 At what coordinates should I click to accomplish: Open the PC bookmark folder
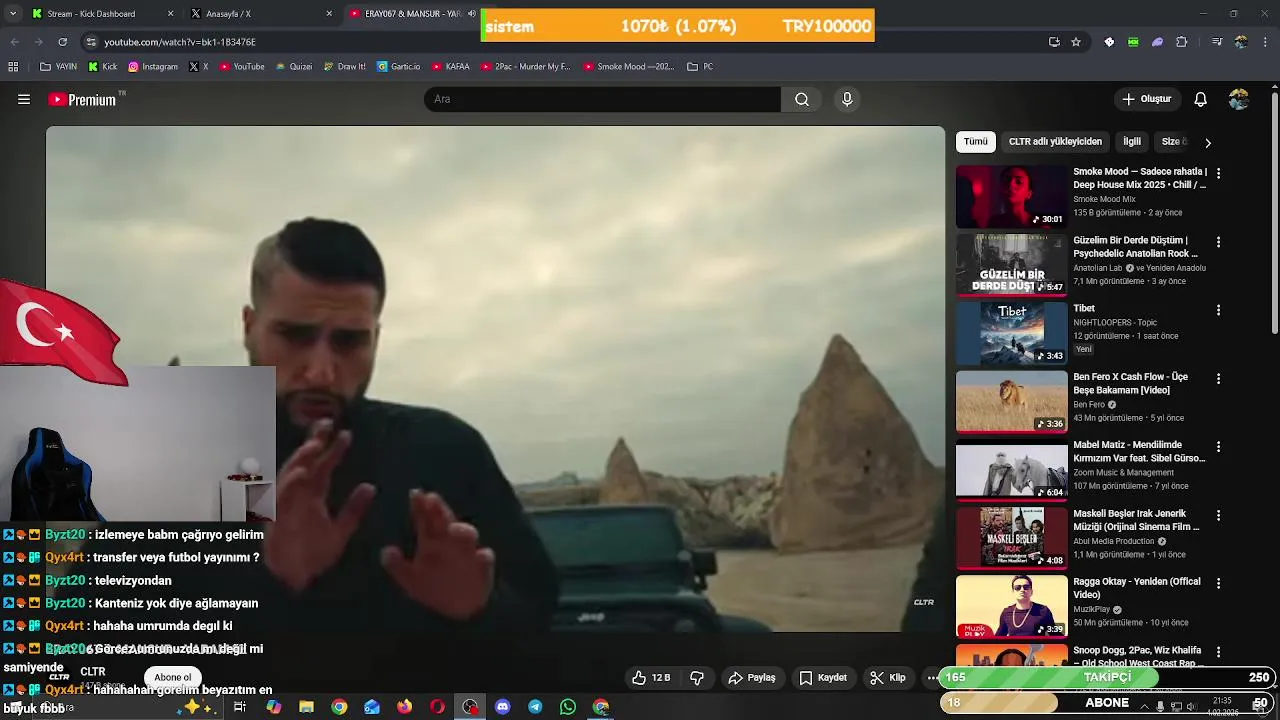[x=700, y=67]
